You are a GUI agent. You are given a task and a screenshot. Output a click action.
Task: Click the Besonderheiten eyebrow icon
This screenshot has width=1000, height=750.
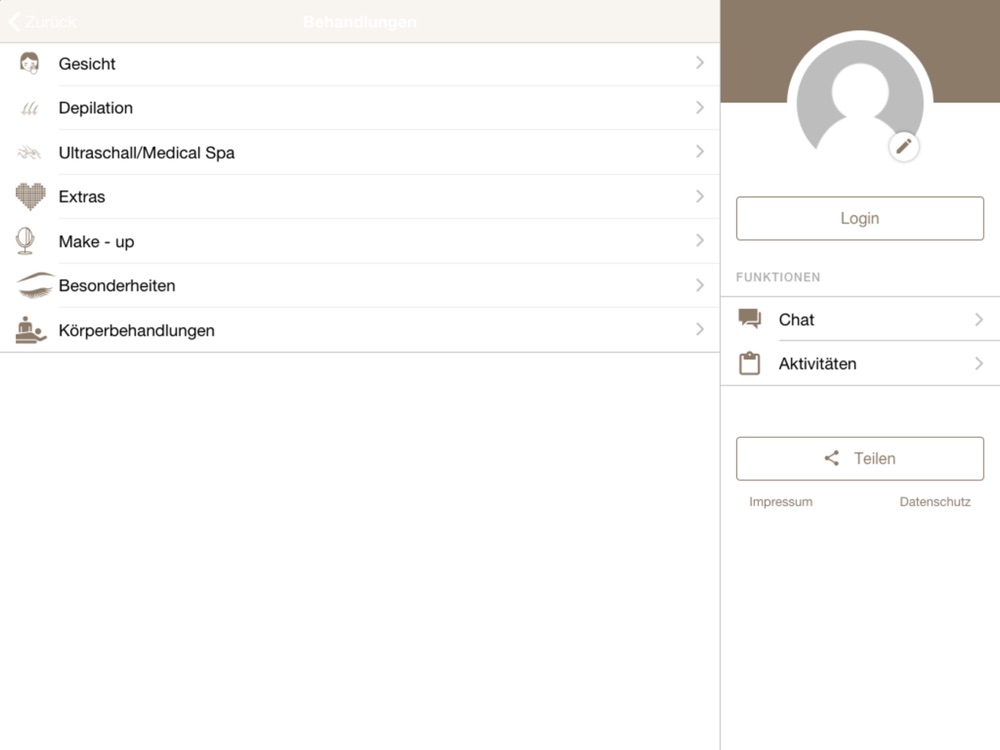tap(35, 285)
